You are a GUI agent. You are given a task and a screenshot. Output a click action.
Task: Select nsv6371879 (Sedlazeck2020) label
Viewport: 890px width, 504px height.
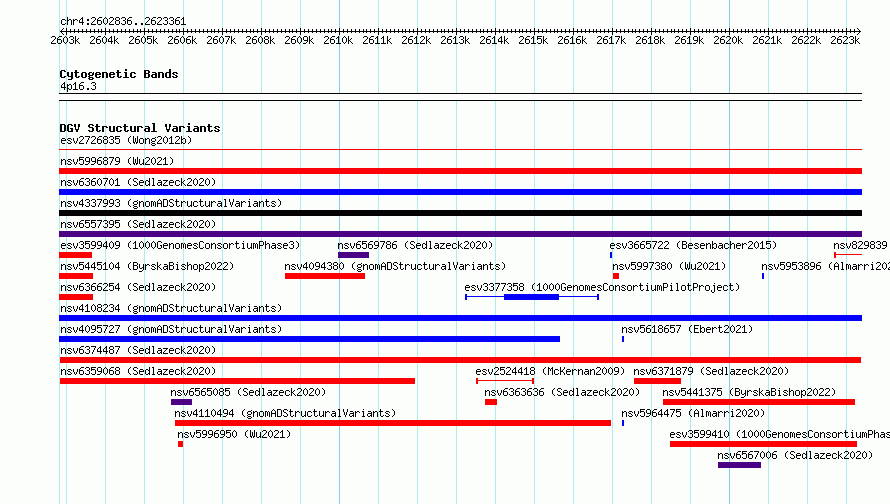(x=711, y=371)
